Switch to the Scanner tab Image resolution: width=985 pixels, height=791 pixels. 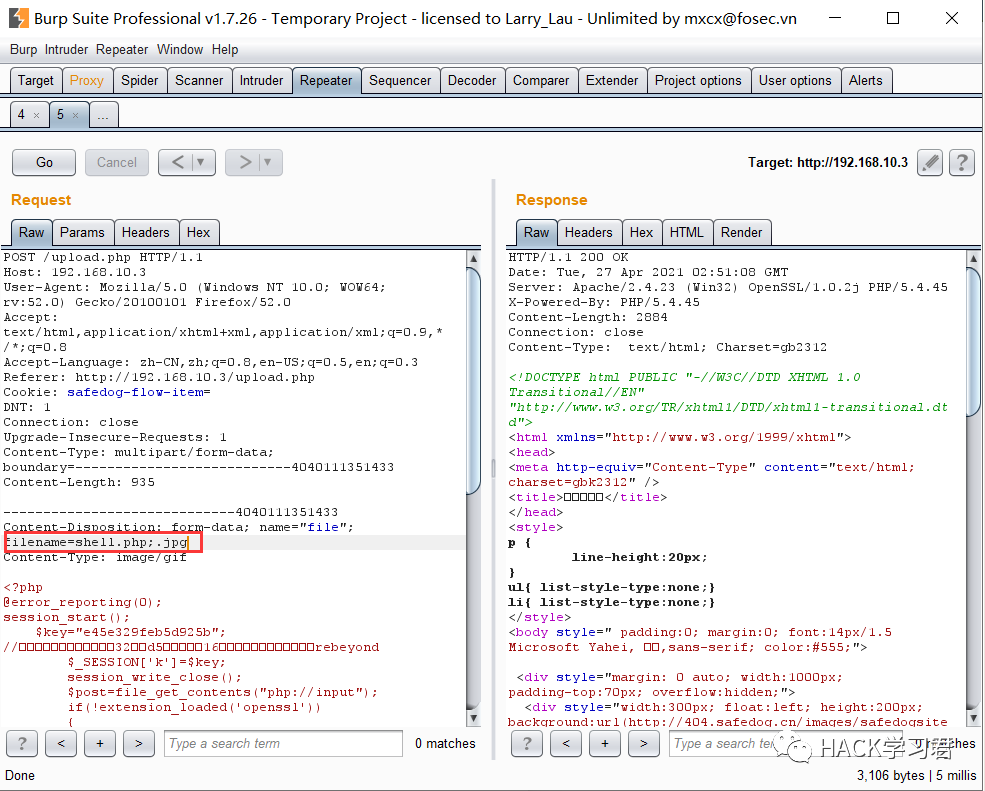199,80
